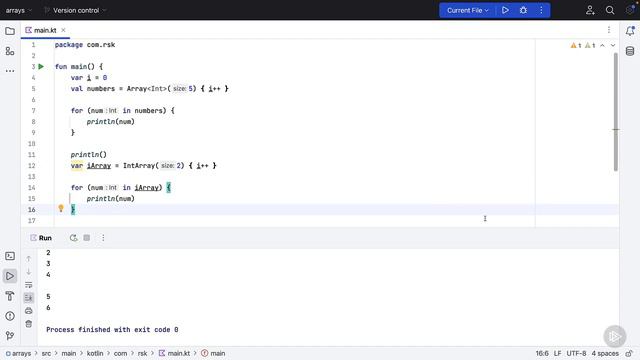Open the Current File run configuration dropdown
Screen dimensions: 640x360
[467, 10]
